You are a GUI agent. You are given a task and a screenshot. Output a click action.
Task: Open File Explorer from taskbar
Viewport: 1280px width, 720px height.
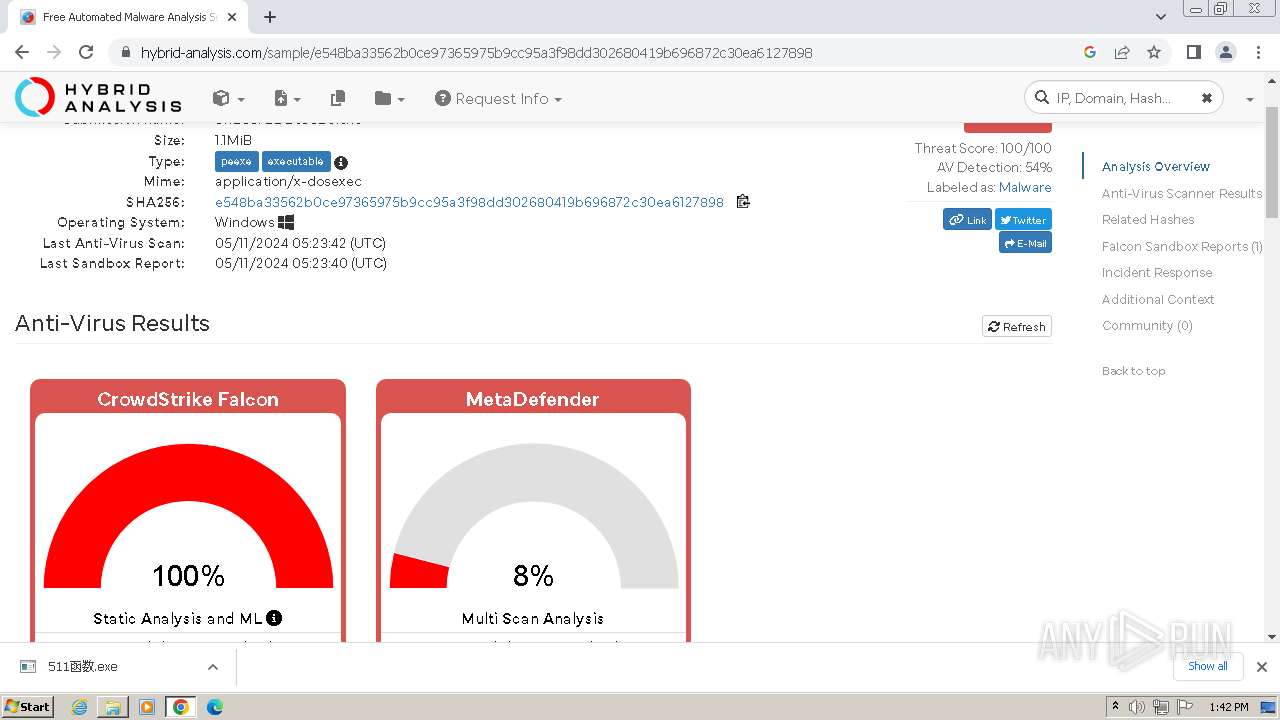pyautogui.click(x=113, y=707)
